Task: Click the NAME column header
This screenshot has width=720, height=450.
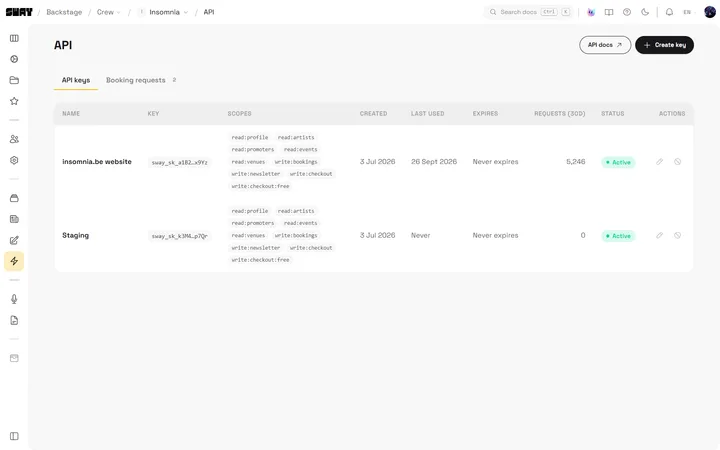Action: [x=71, y=113]
